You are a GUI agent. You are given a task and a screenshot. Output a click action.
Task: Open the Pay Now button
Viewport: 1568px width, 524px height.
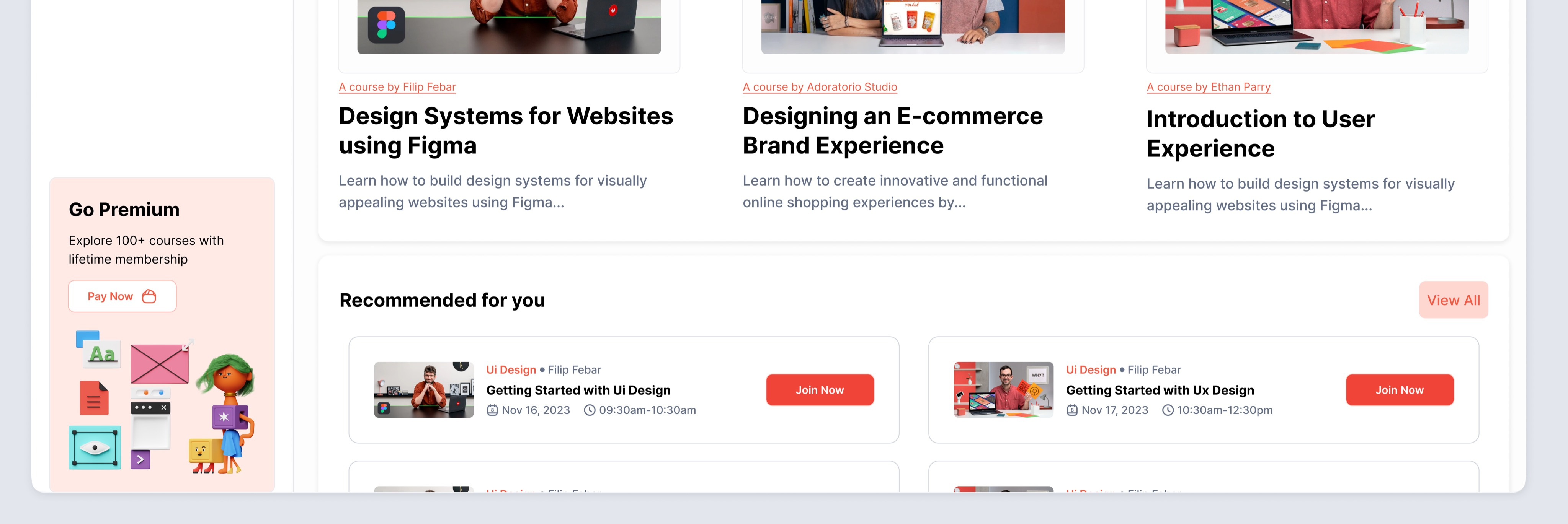point(122,296)
